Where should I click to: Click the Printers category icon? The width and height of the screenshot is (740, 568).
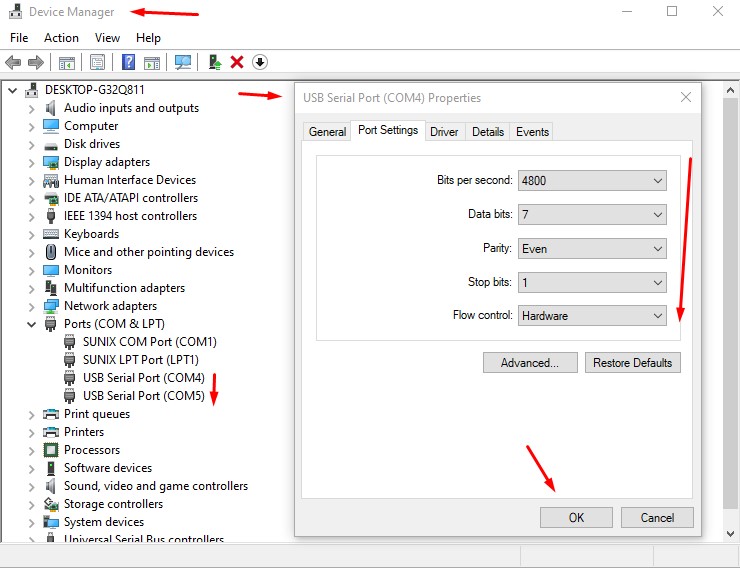pos(50,432)
